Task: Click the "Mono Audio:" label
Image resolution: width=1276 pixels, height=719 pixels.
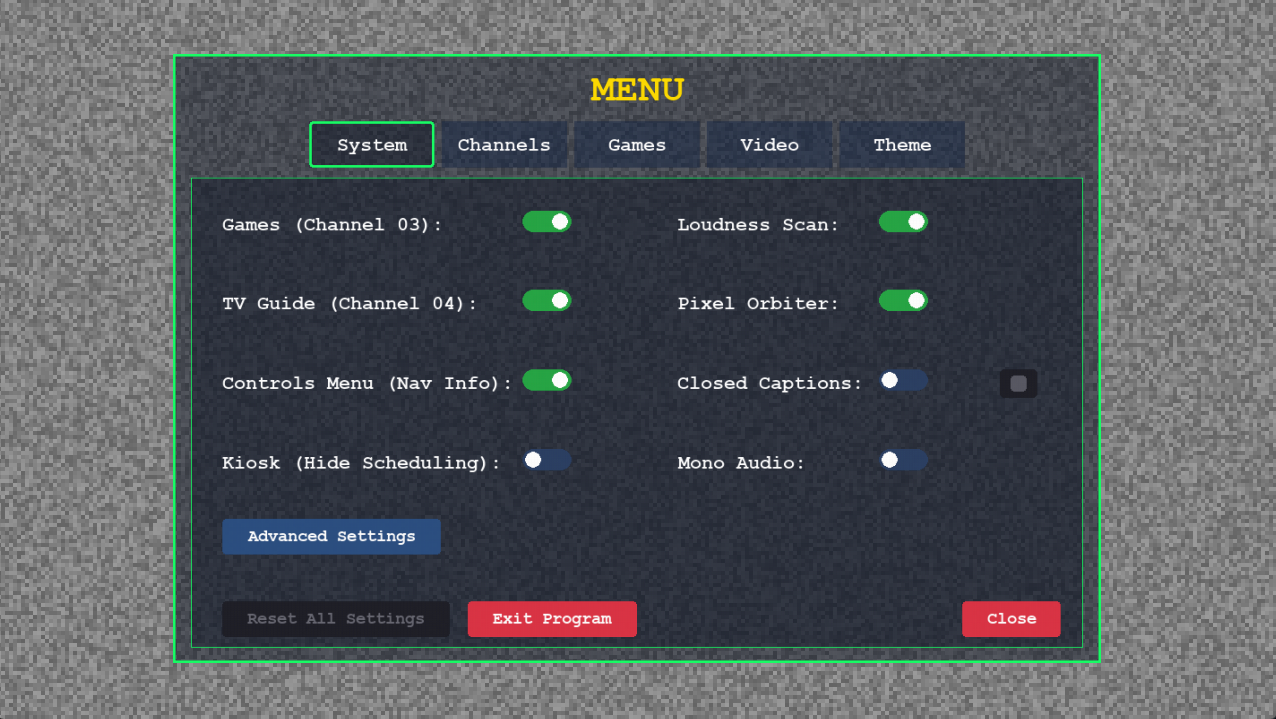Action: (741, 463)
